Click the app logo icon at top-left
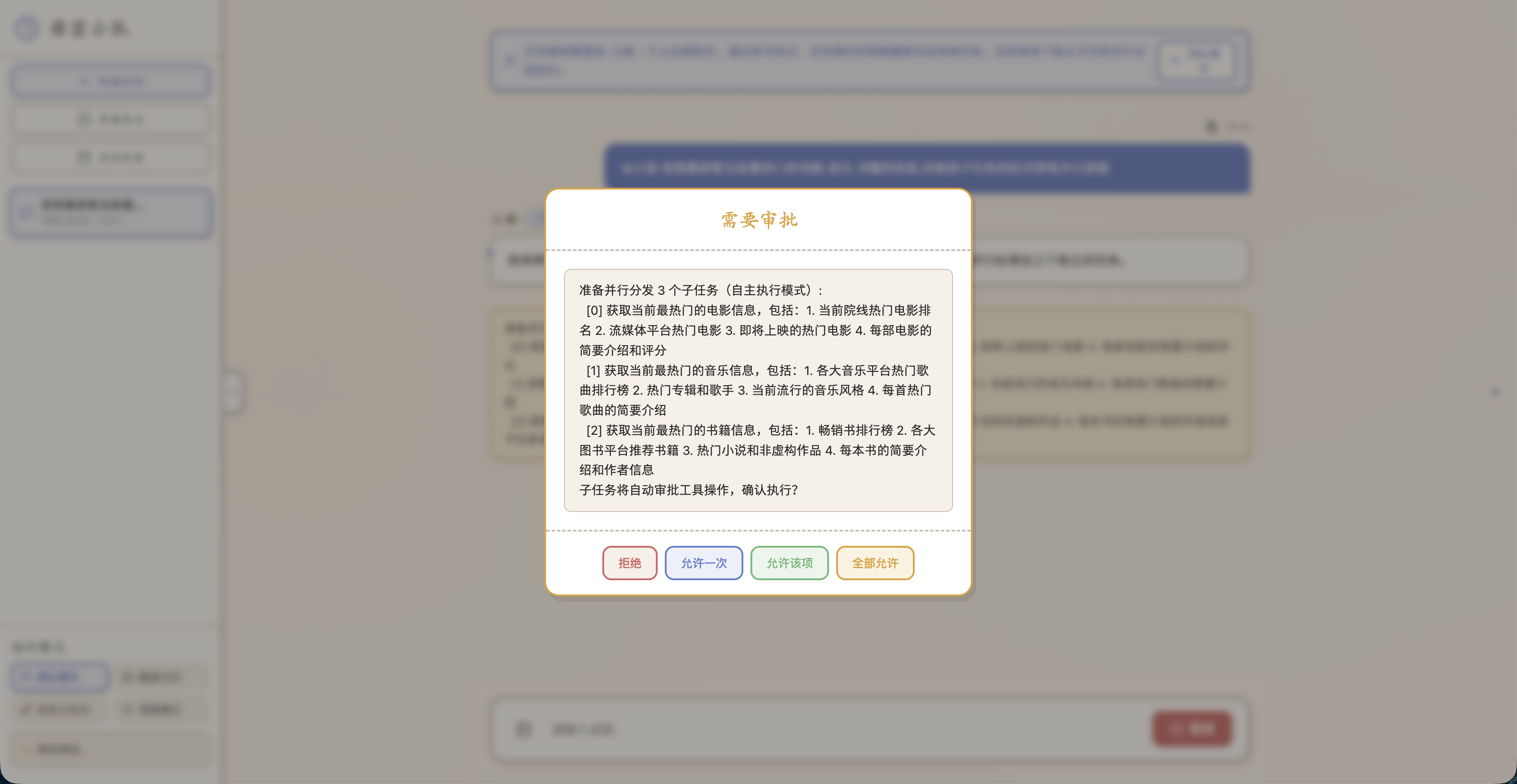This screenshot has width=1517, height=784. click(26, 28)
